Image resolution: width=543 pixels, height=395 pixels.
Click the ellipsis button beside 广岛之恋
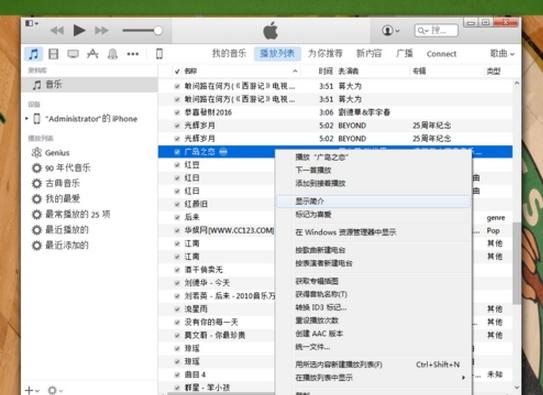[224, 152]
